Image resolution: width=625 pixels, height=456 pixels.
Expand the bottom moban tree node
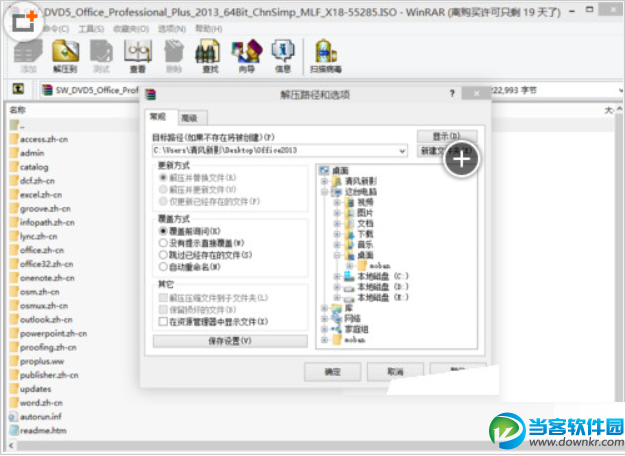point(325,340)
